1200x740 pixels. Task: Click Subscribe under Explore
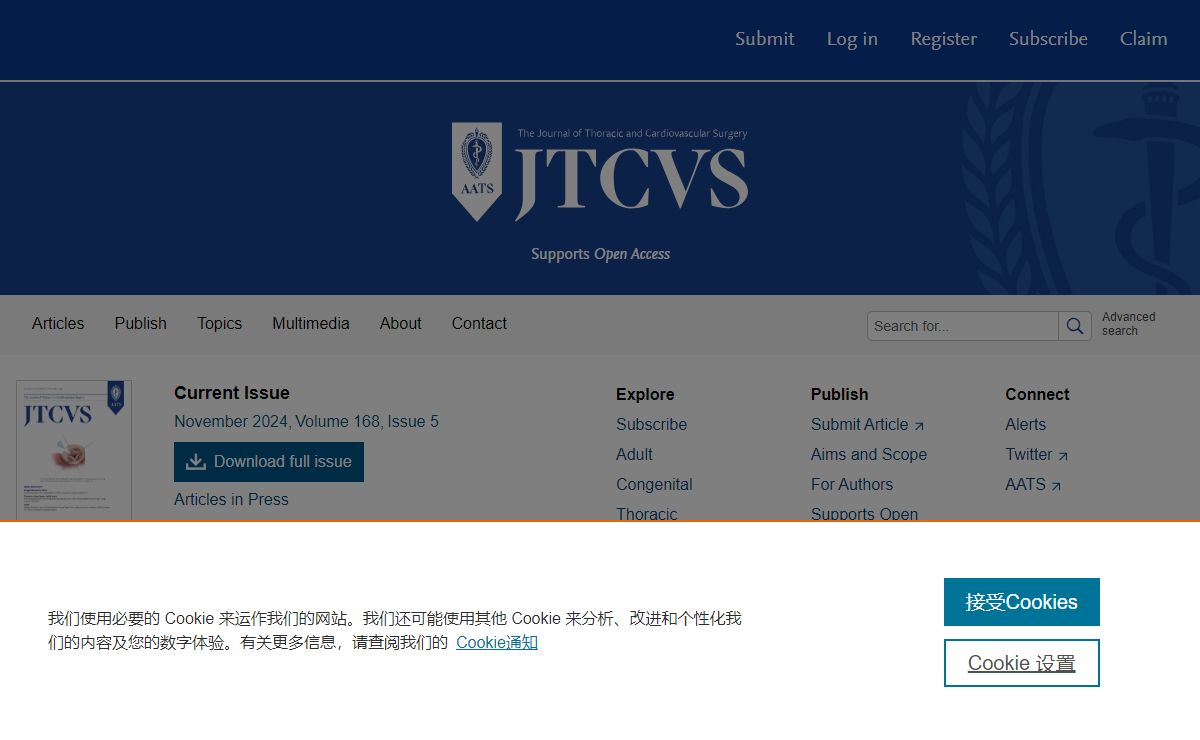[651, 425]
